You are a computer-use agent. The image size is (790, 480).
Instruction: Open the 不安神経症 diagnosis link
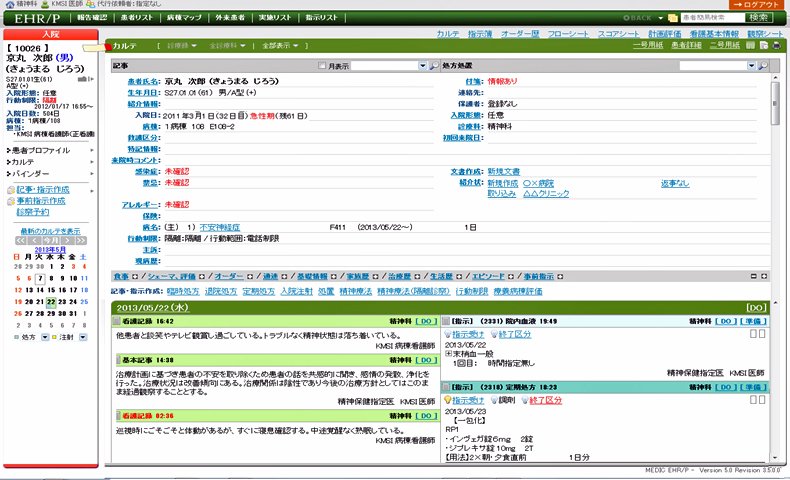(220, 227)
